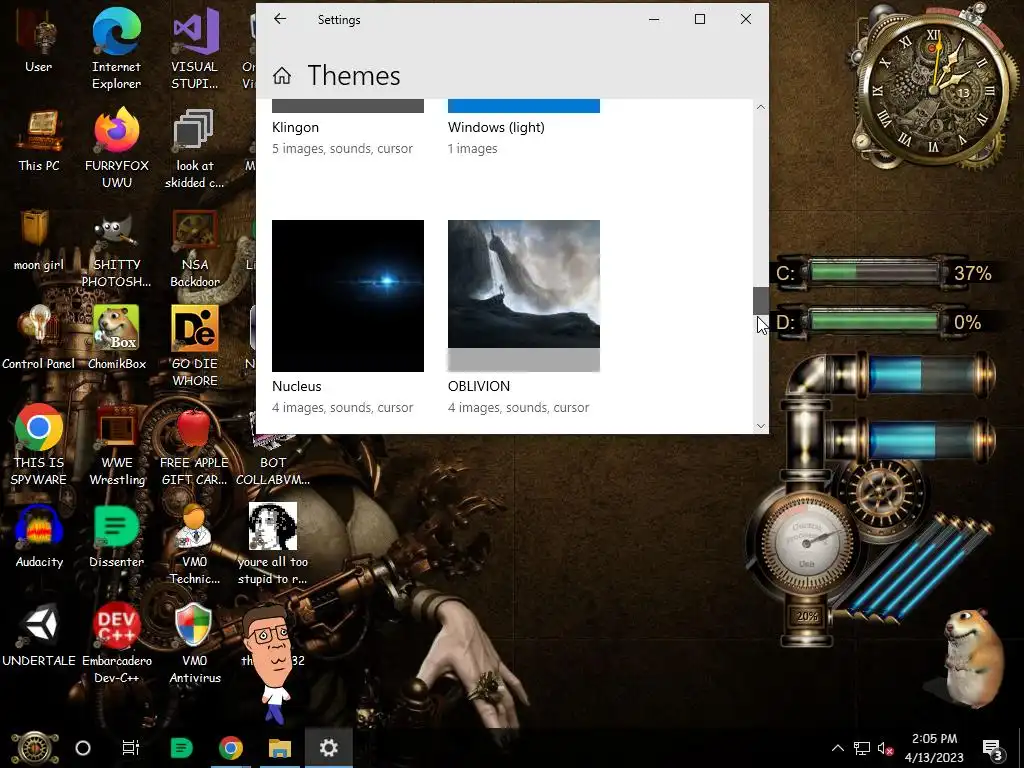
Task: Open the steampunk Start button
Action: [35, 748]
